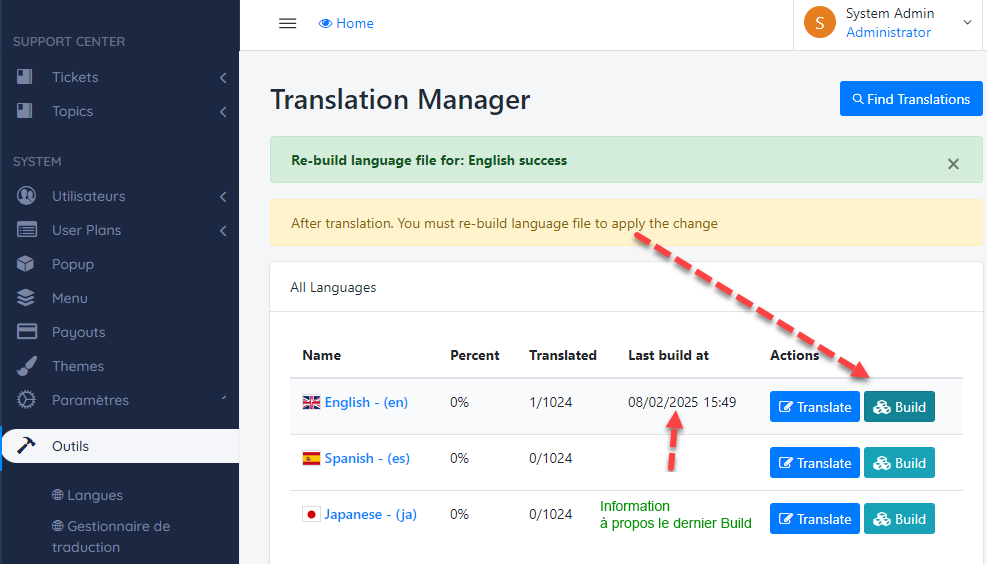Viewport: 987px width, 564px height.
Task: Click the Home breadcrumb link
Action: click(346, 23)
